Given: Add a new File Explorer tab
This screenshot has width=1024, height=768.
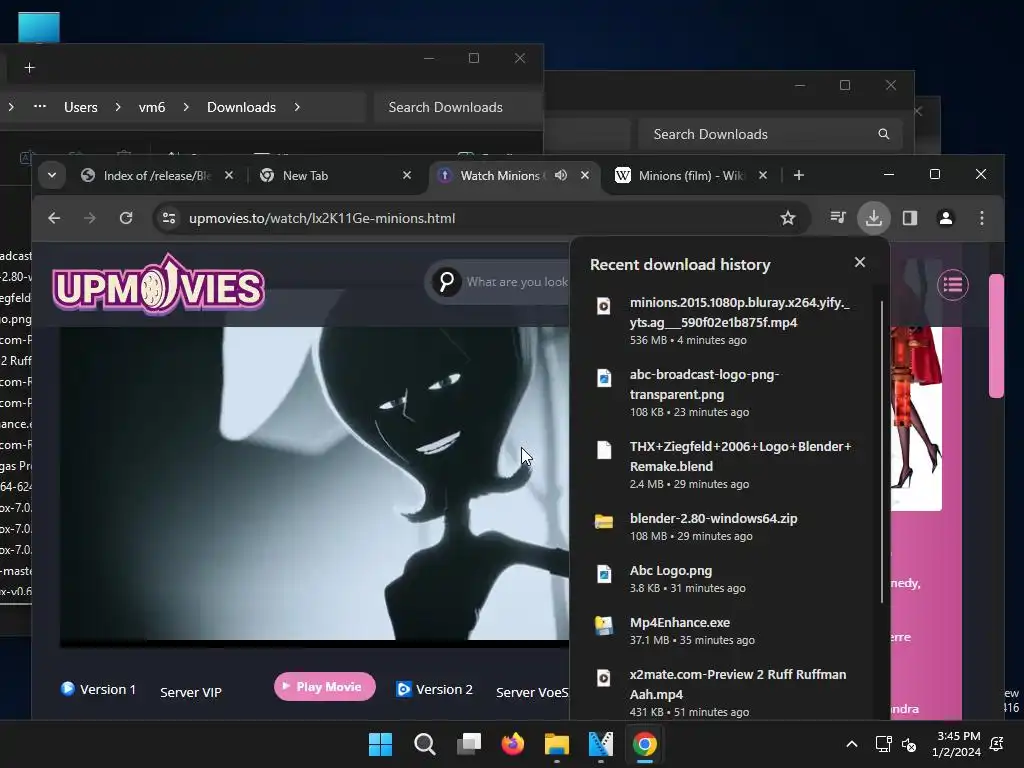Looking at the screenshot, I should (29, 67).
